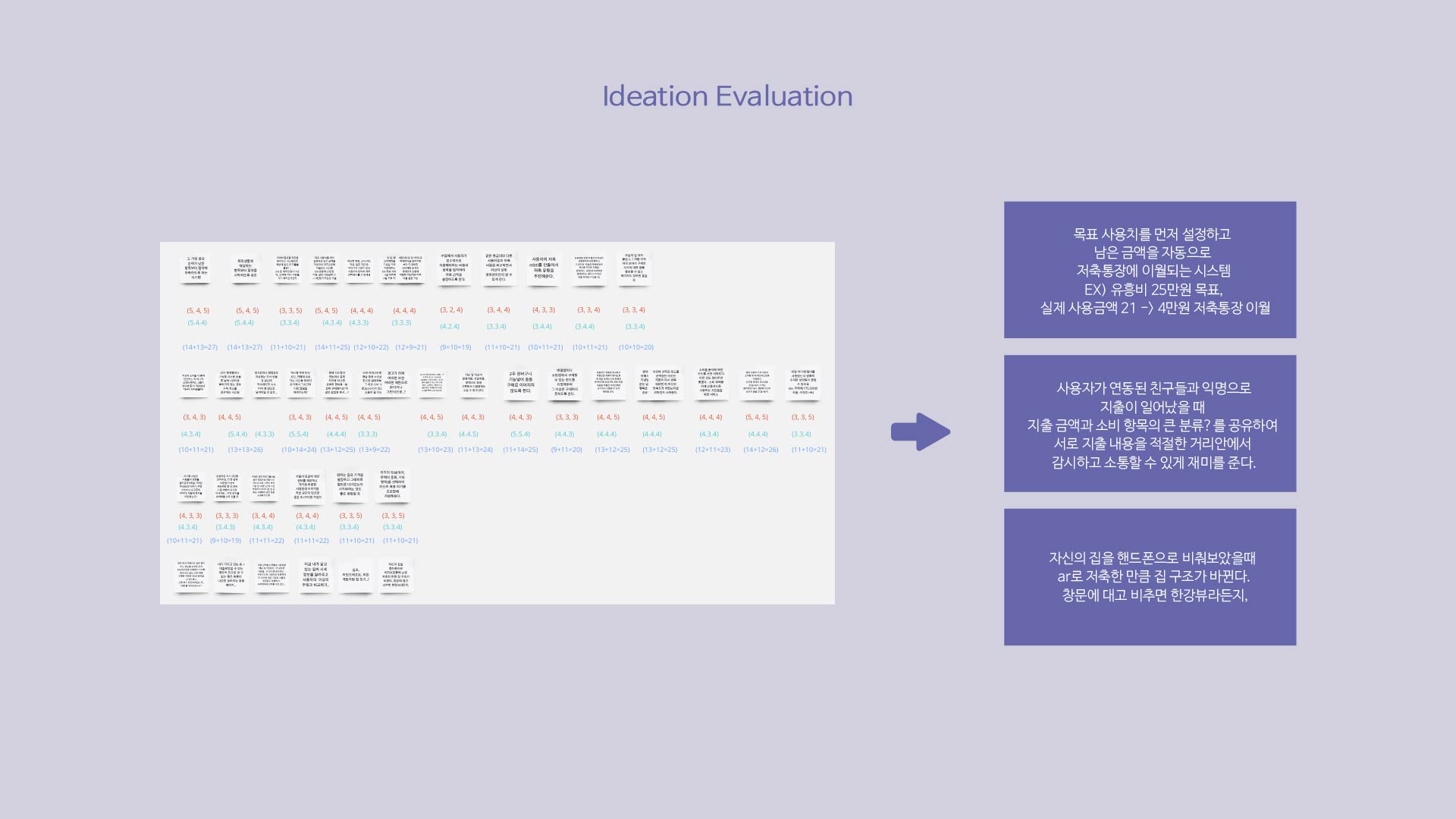Image resolution: width=1456 pixels, height=819 pixels.
Task: Click the total label (13+13=26)
Action: click(245, 450)
